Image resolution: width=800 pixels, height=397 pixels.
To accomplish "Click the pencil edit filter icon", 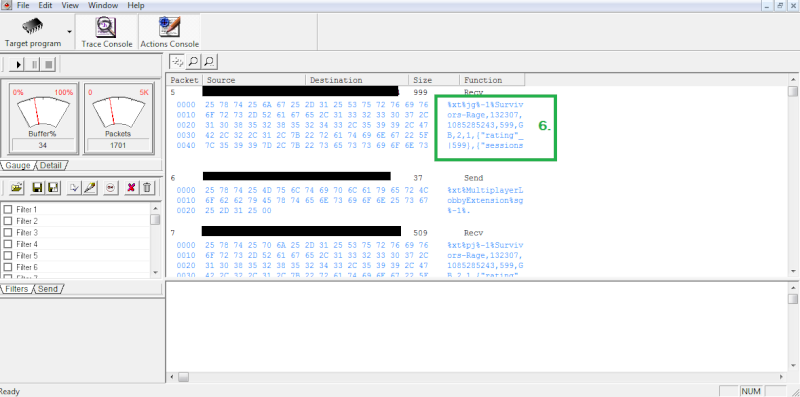I will tap(90, 188).
